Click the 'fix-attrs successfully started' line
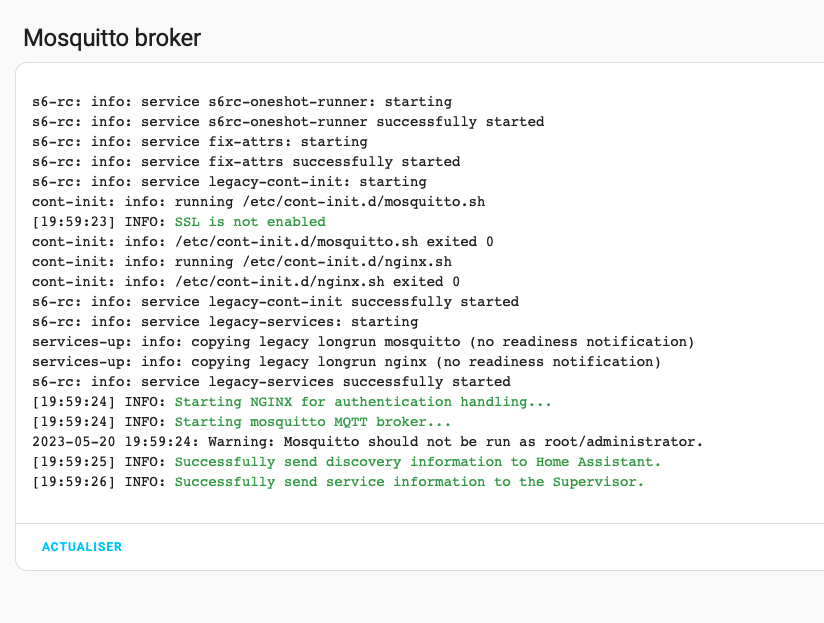The image size is (824, 623). click(246, 161)
